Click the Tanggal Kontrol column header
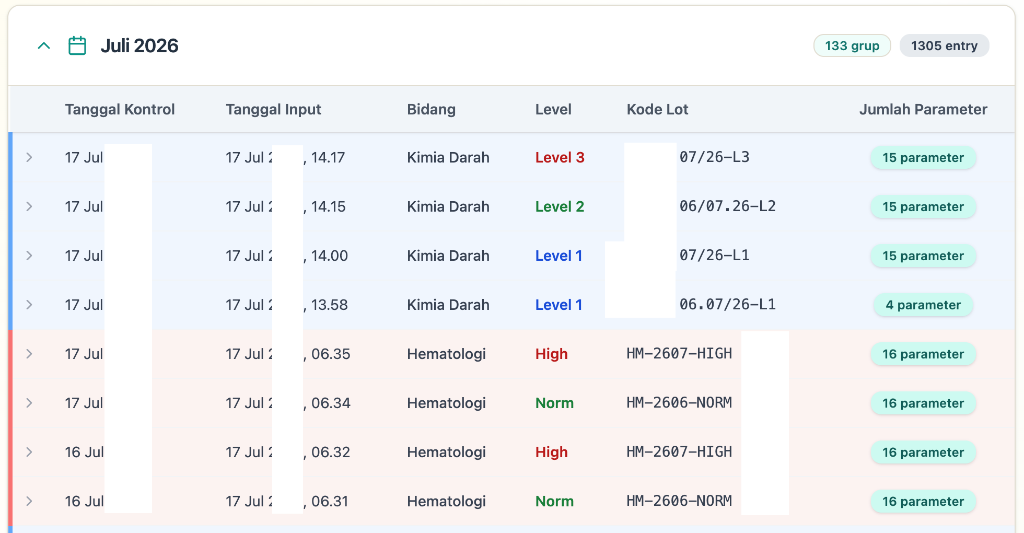This screenshot has height=533, width=1024. [120, 109]
